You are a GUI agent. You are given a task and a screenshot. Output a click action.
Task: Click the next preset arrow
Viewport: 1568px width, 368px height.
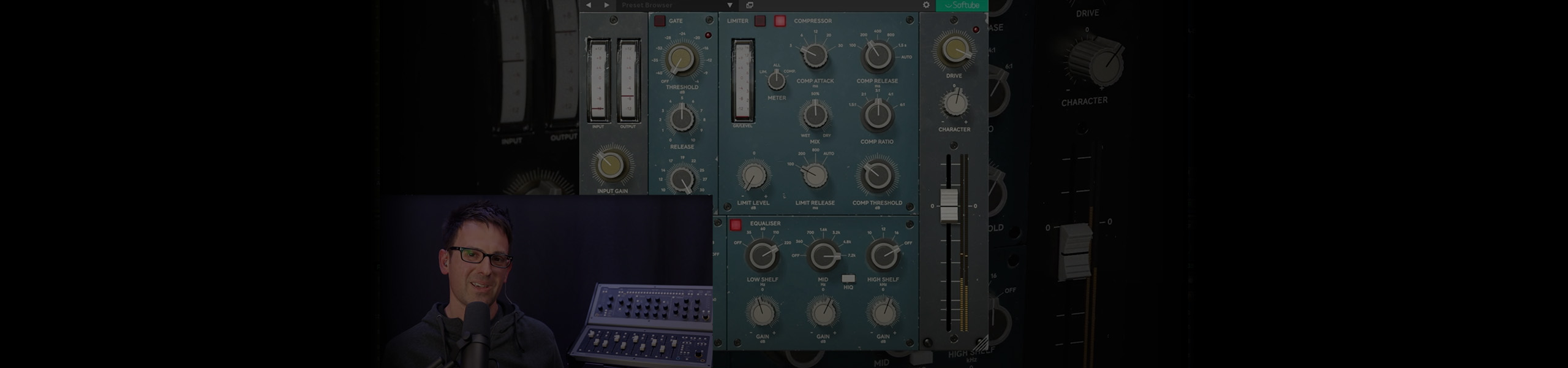click(x=607, y=5)
